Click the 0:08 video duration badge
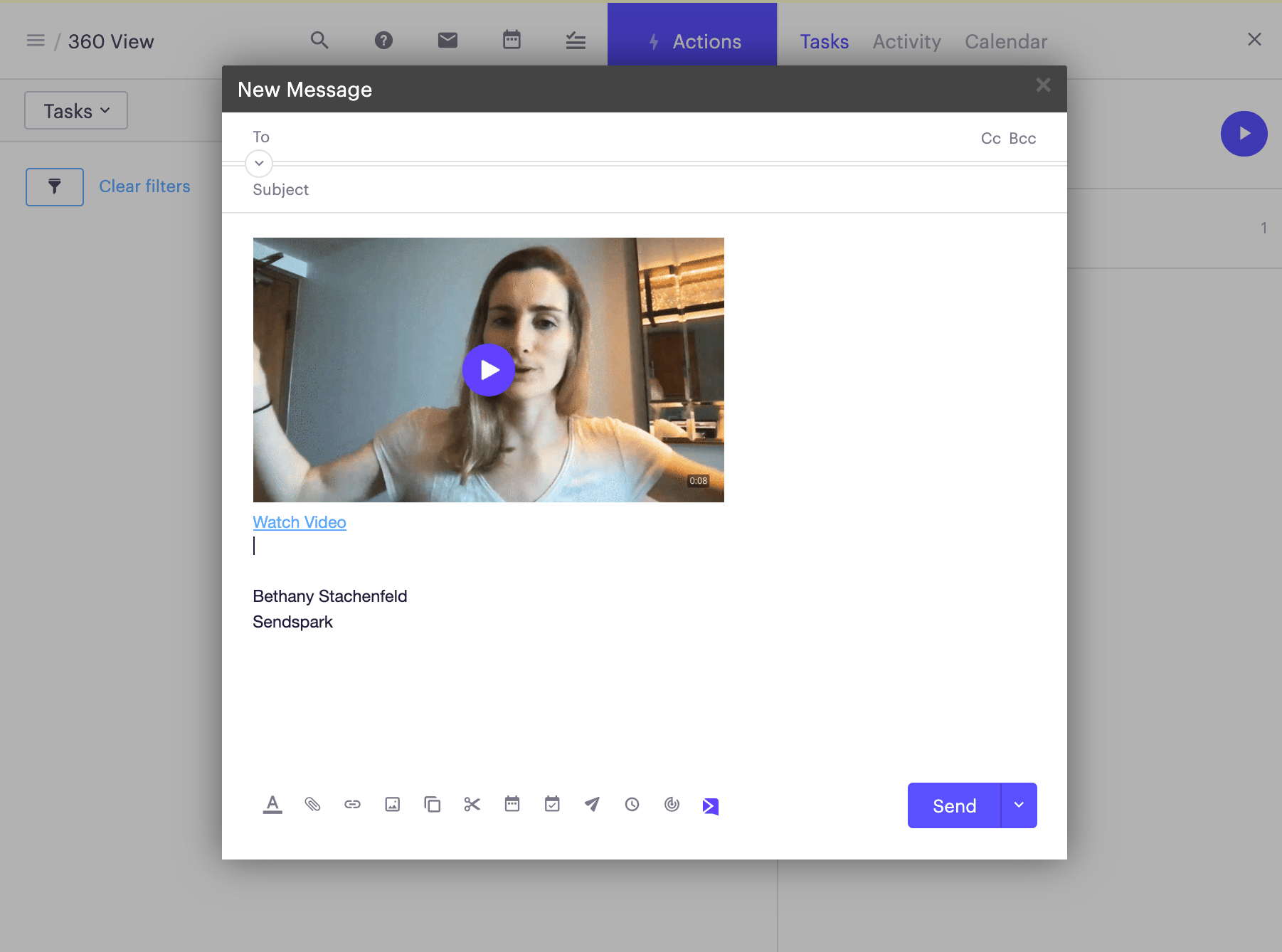This screenshot has height=952, width=1282. pyautogui.click(x=698, y=481)
